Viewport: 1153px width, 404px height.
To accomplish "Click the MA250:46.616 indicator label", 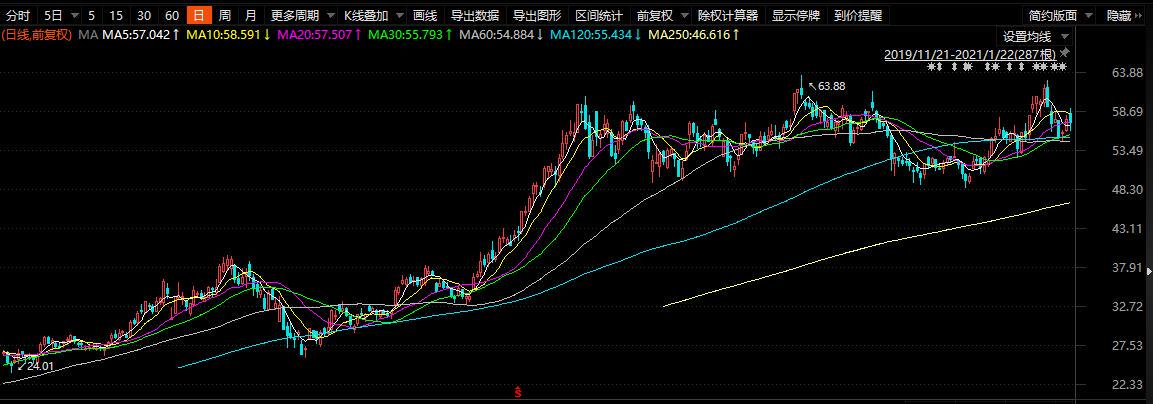I will 693,35.
